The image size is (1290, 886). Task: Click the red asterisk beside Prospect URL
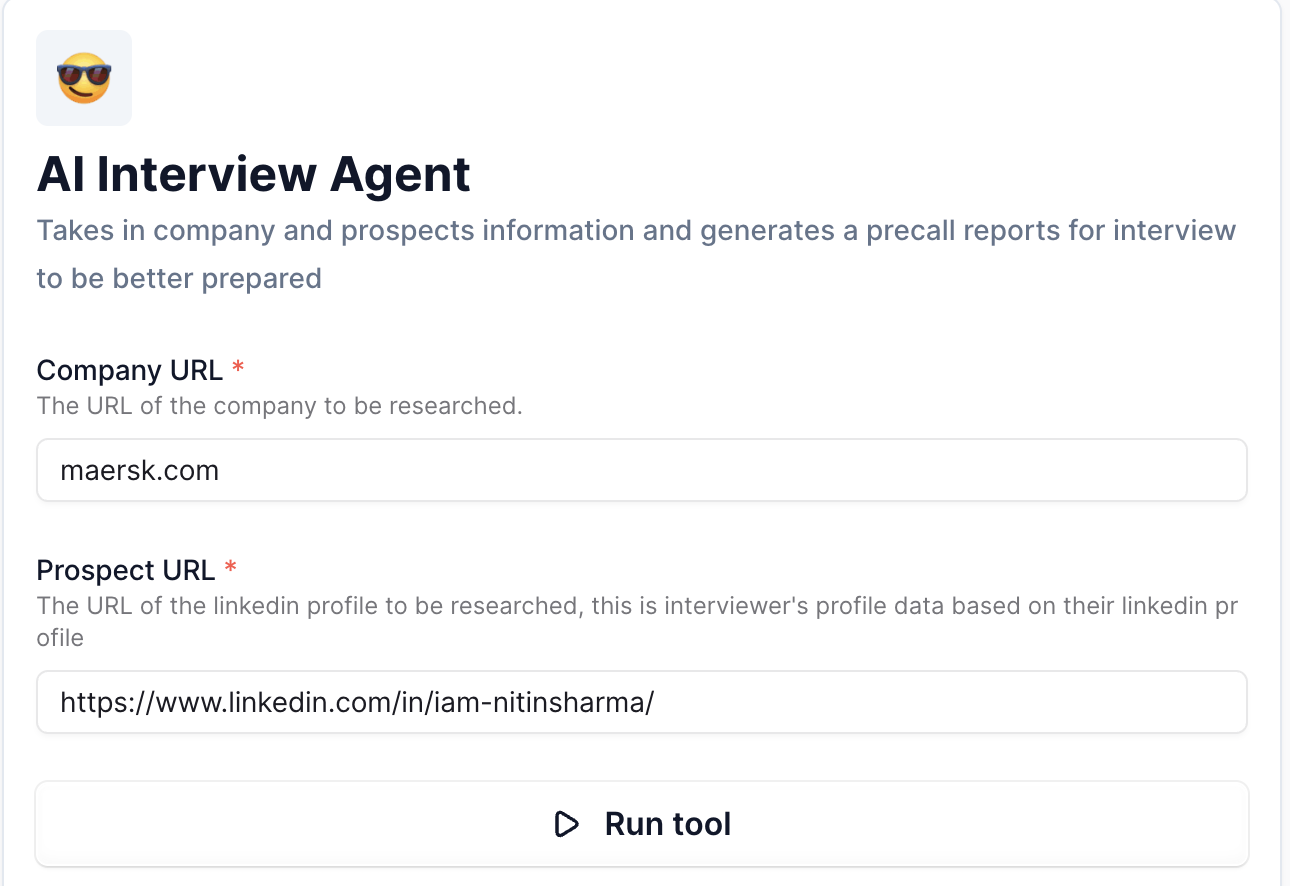(231, 570)
